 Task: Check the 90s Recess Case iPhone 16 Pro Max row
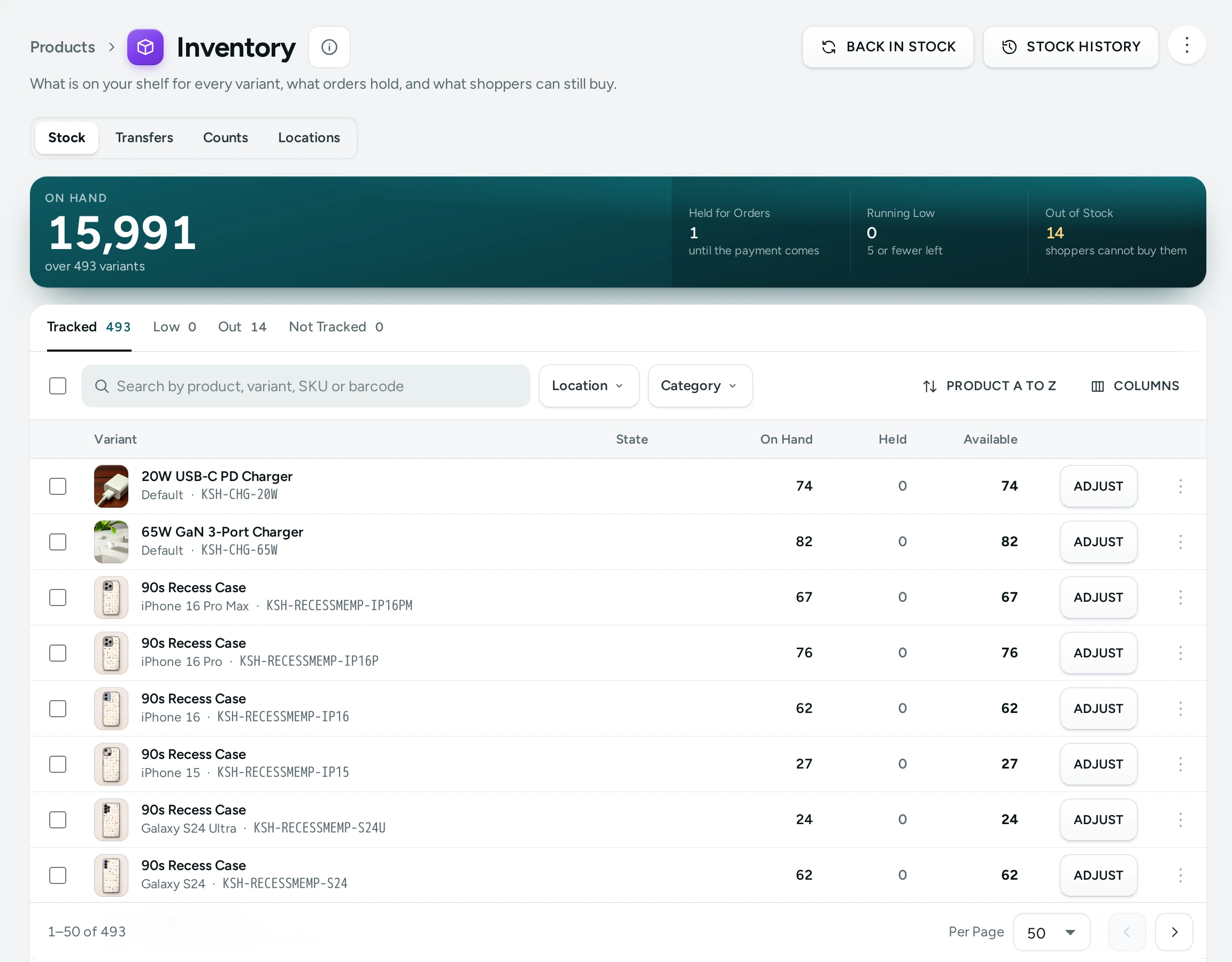pos(58,597)
